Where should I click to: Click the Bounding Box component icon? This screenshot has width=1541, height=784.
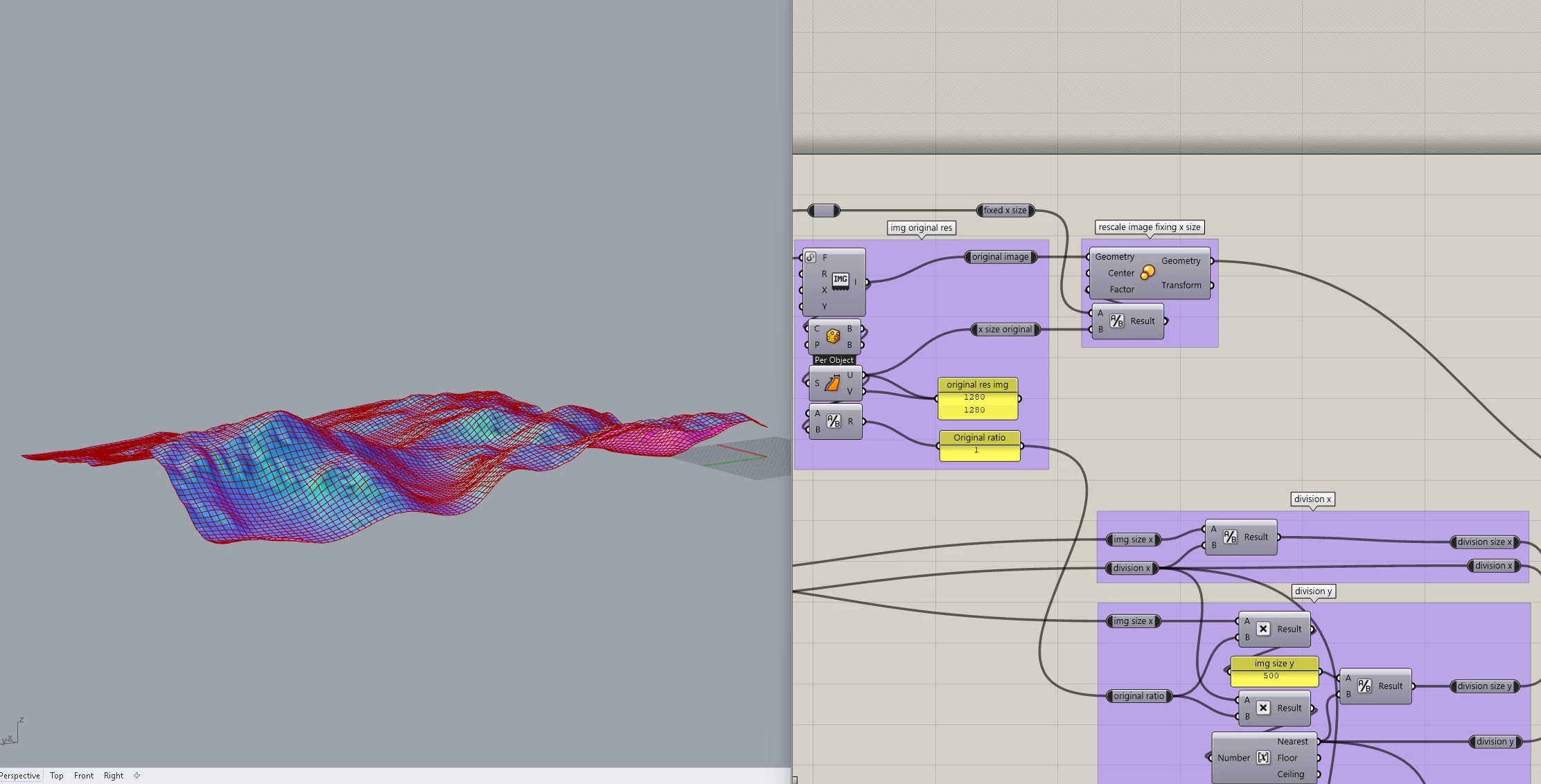coord(833,336)
